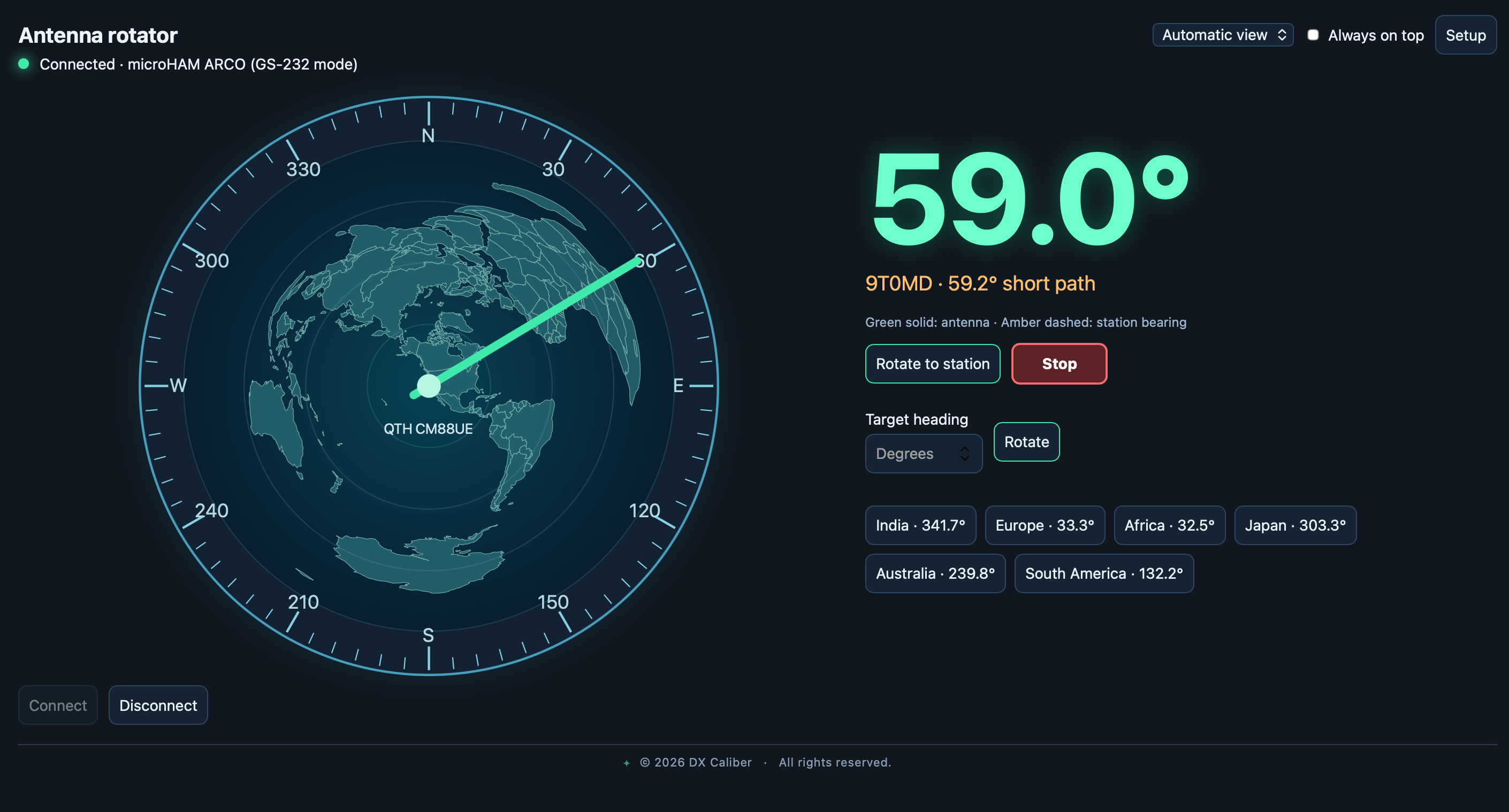
Task: Click the 30 label on compass ring
Action: point(553,169)
